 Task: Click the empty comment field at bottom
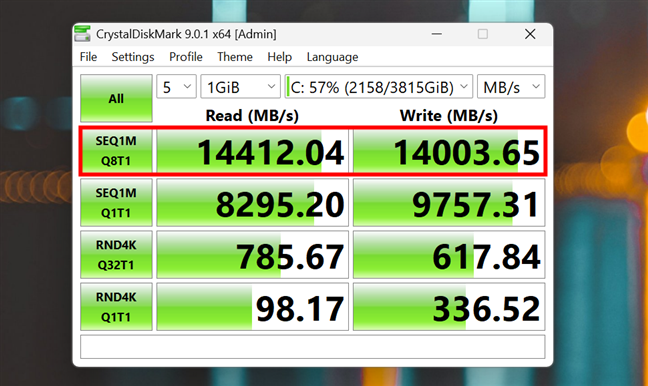coord(312,346)
